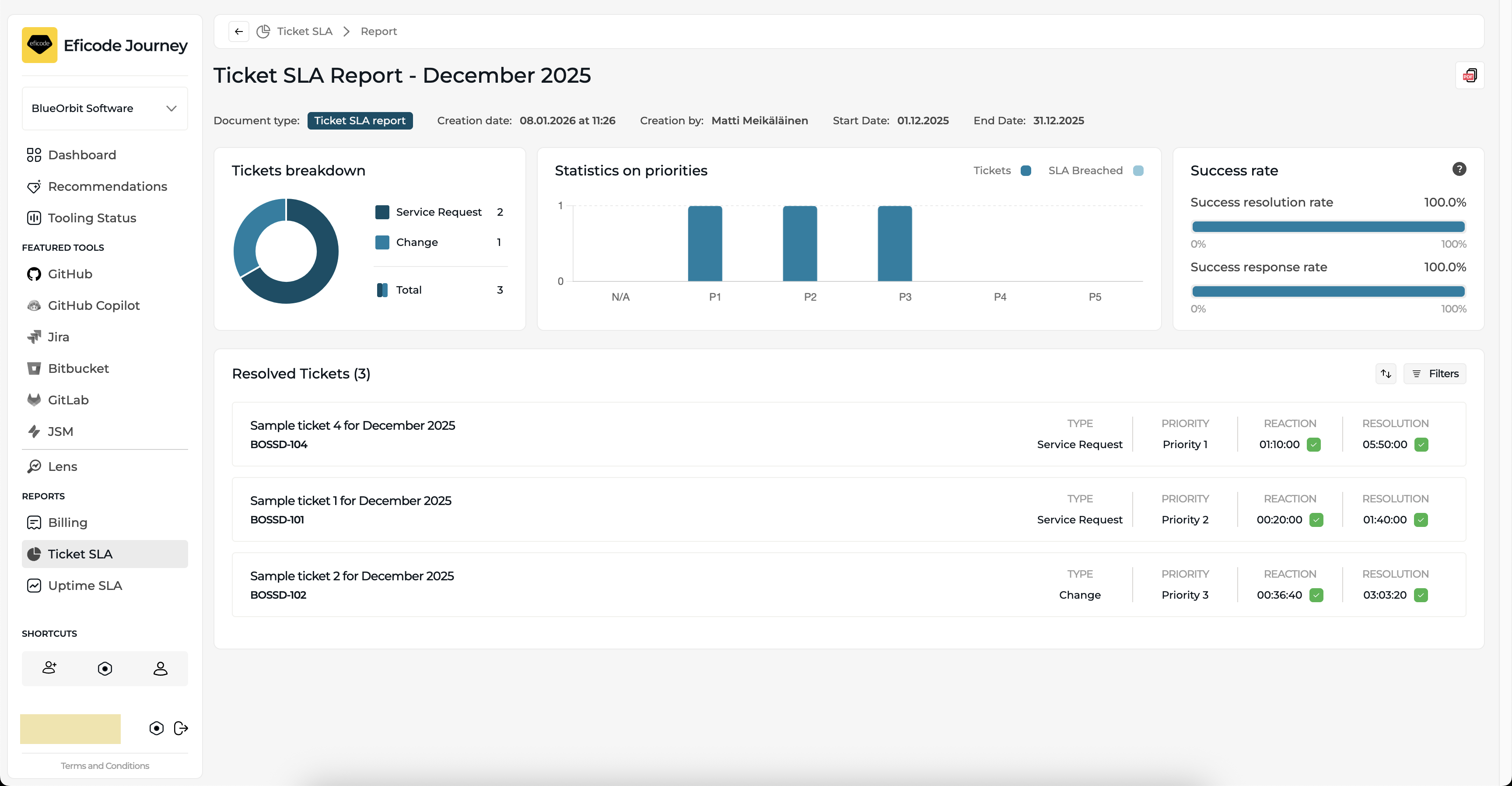The width and height of the screenshot is (1512, 786).
Task: Expand Sample ticket 2 for December 2025
Action: pos(352,576)
